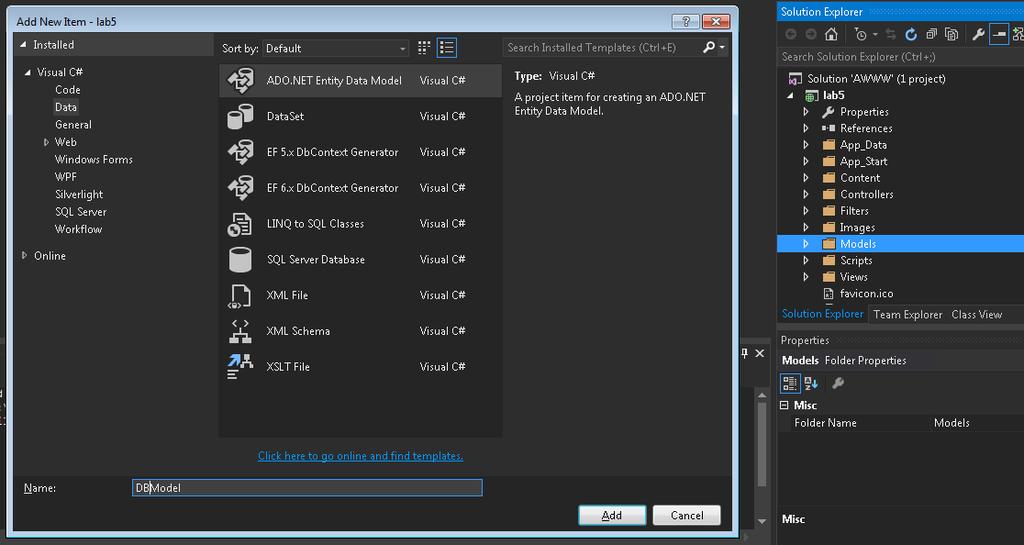Select ADO.NET Entity Data Model template
This screenshot has height=545, width=1024.
[360, 80]
